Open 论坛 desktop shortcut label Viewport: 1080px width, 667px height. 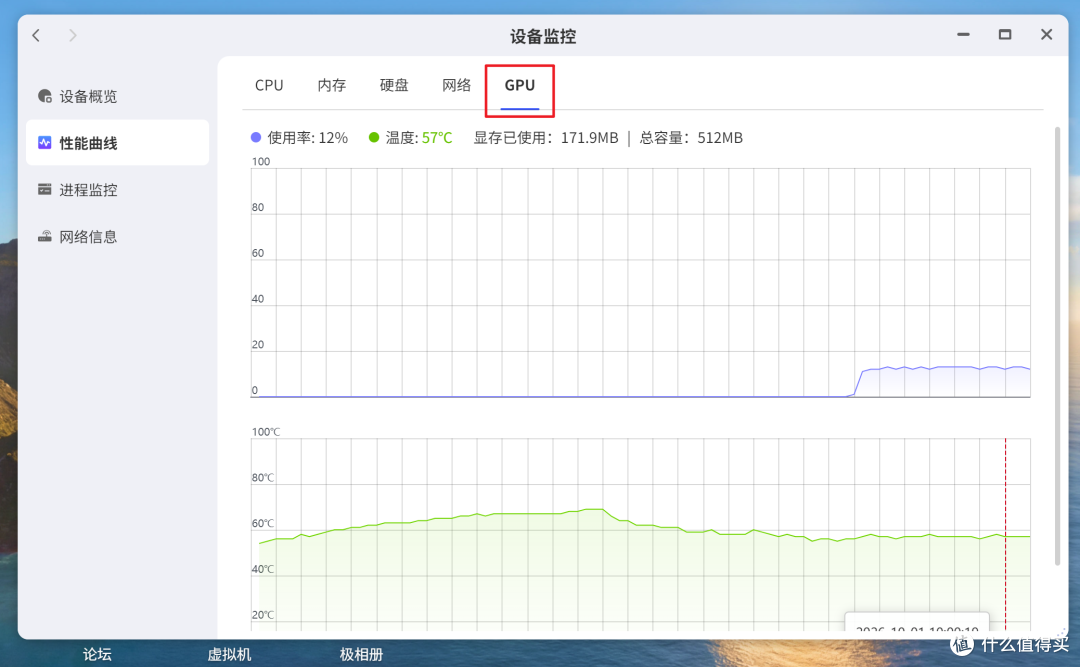[97, 655]
